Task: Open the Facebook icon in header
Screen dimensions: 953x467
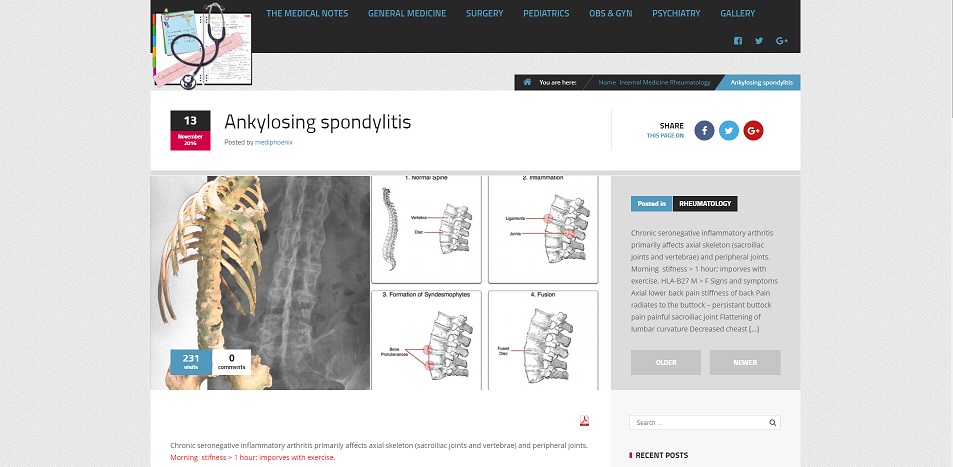Action: [738, 41]
